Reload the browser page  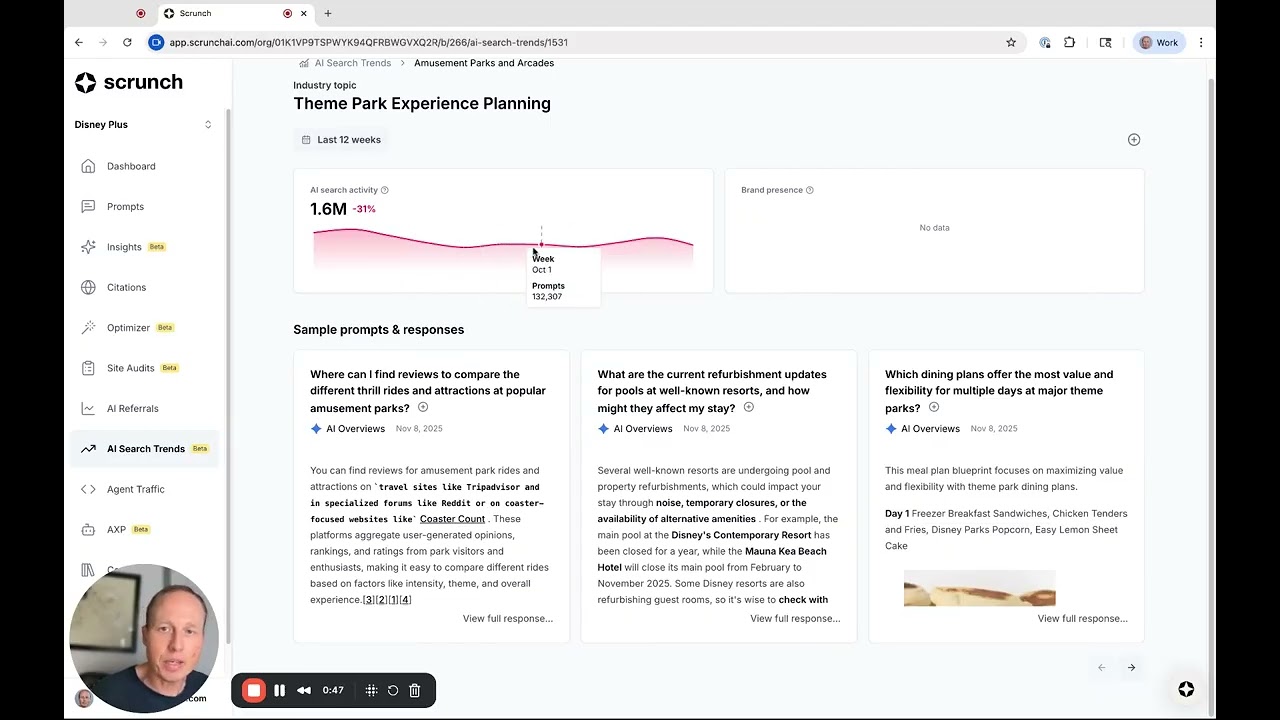coord(127,42)
